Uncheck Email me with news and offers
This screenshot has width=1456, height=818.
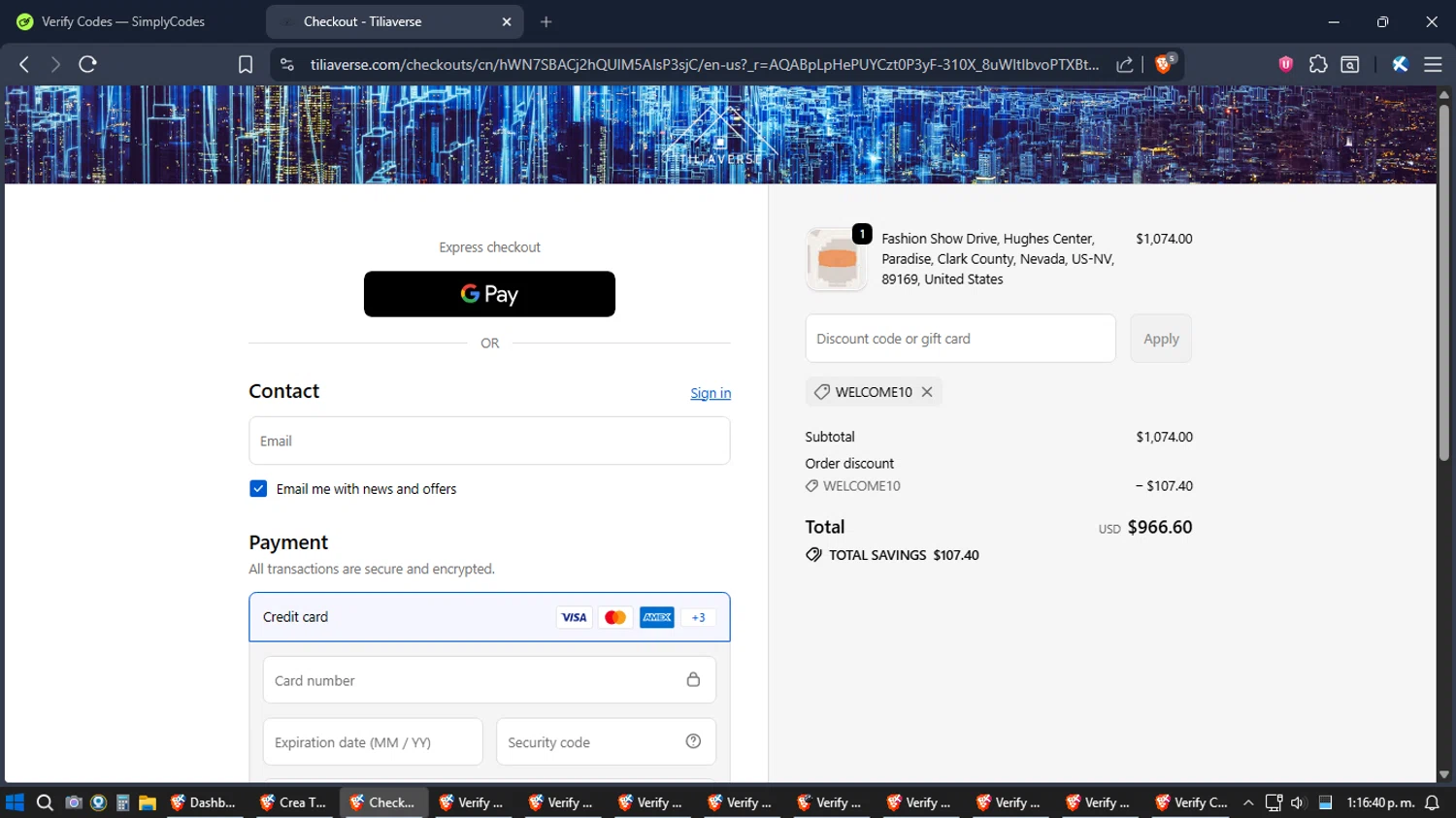click(x=258, y=489)
